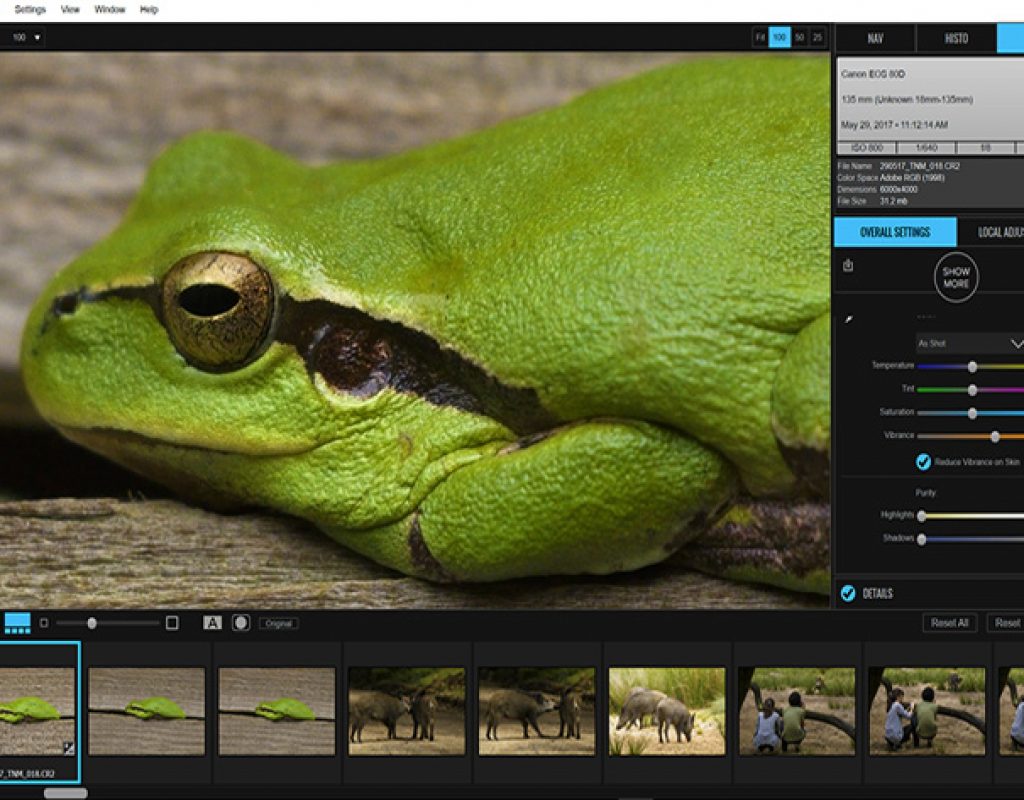Toggle Reduce Vibrance on Skin checkbox
Viewport: 1024px width, 800px height.
point(923,462)
